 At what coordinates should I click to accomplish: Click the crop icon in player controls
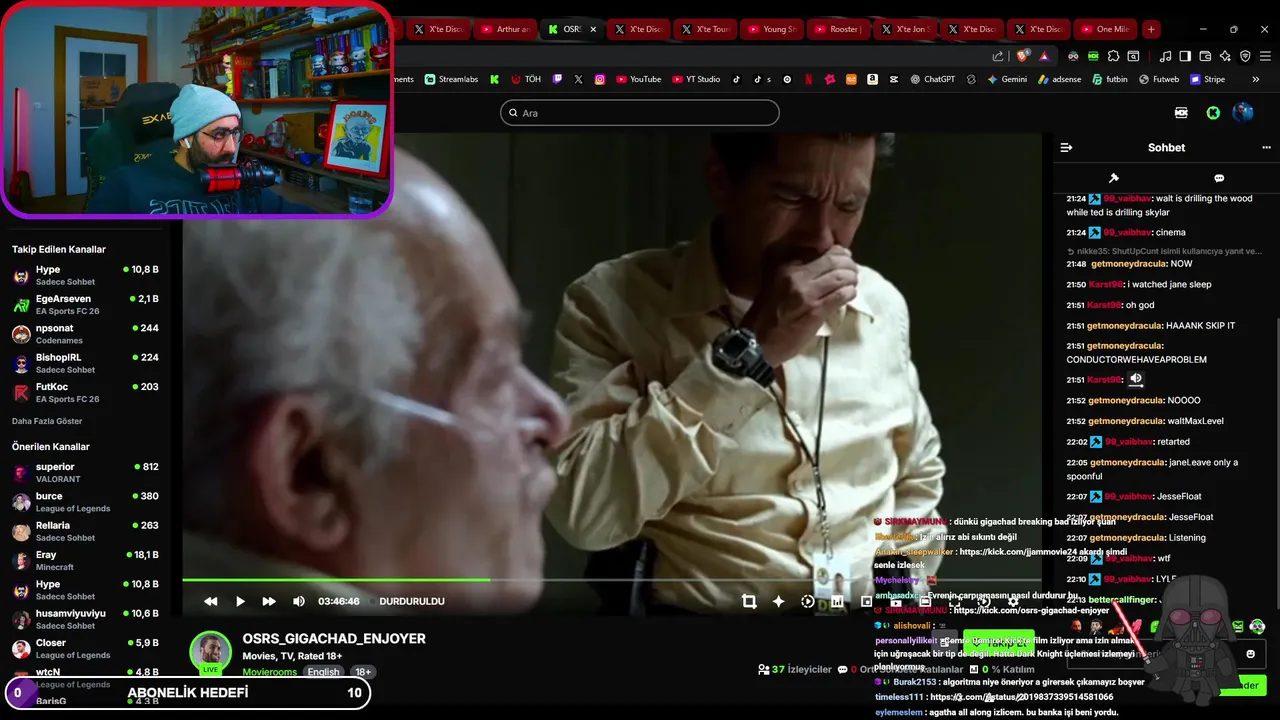(749, 601)
